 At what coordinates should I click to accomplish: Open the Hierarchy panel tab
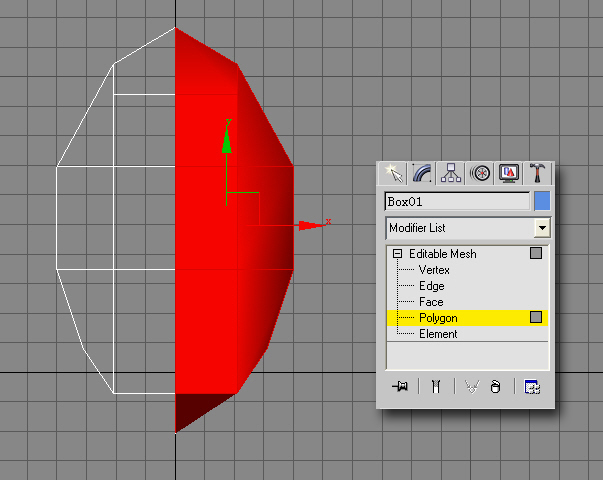(x=451, y=173)
